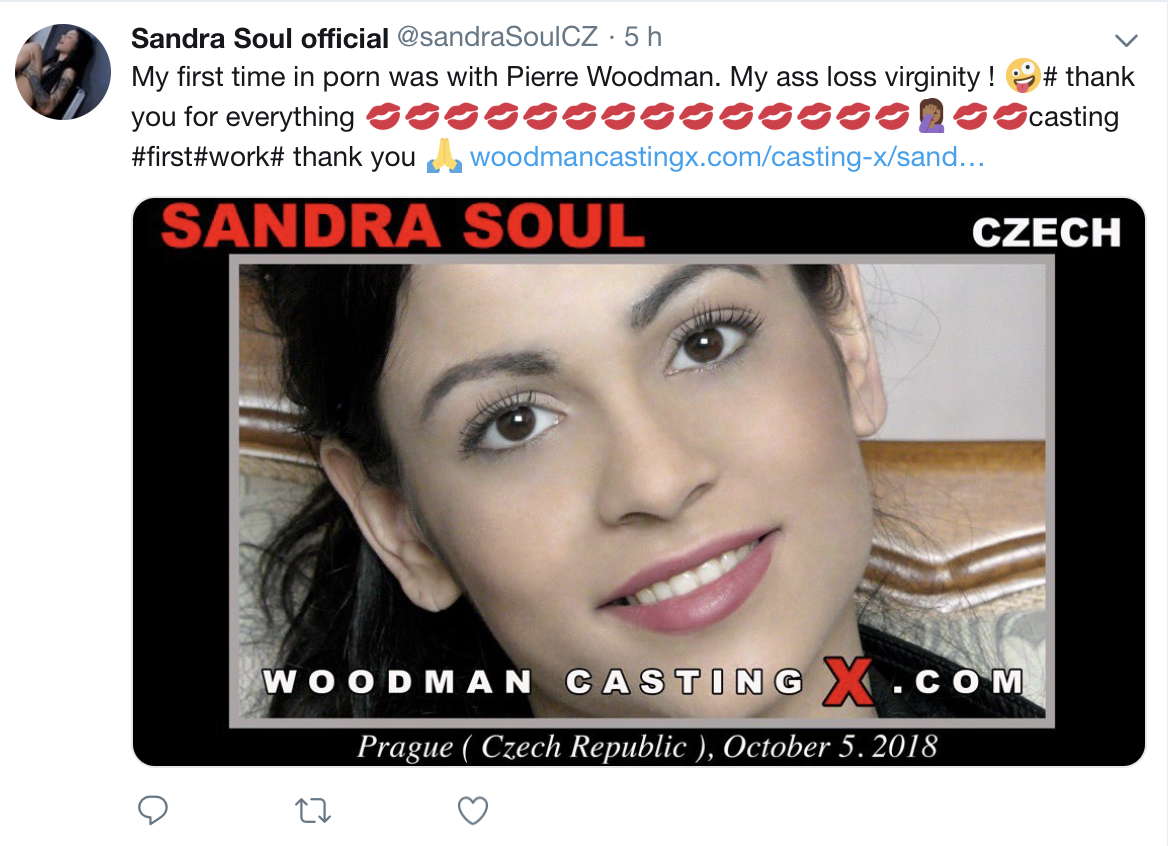Image resolution: width=1168 pixels, height=846 pixels.
Task: Click the Prague October 5. 2018 caption
Action: tap(647, 746)
